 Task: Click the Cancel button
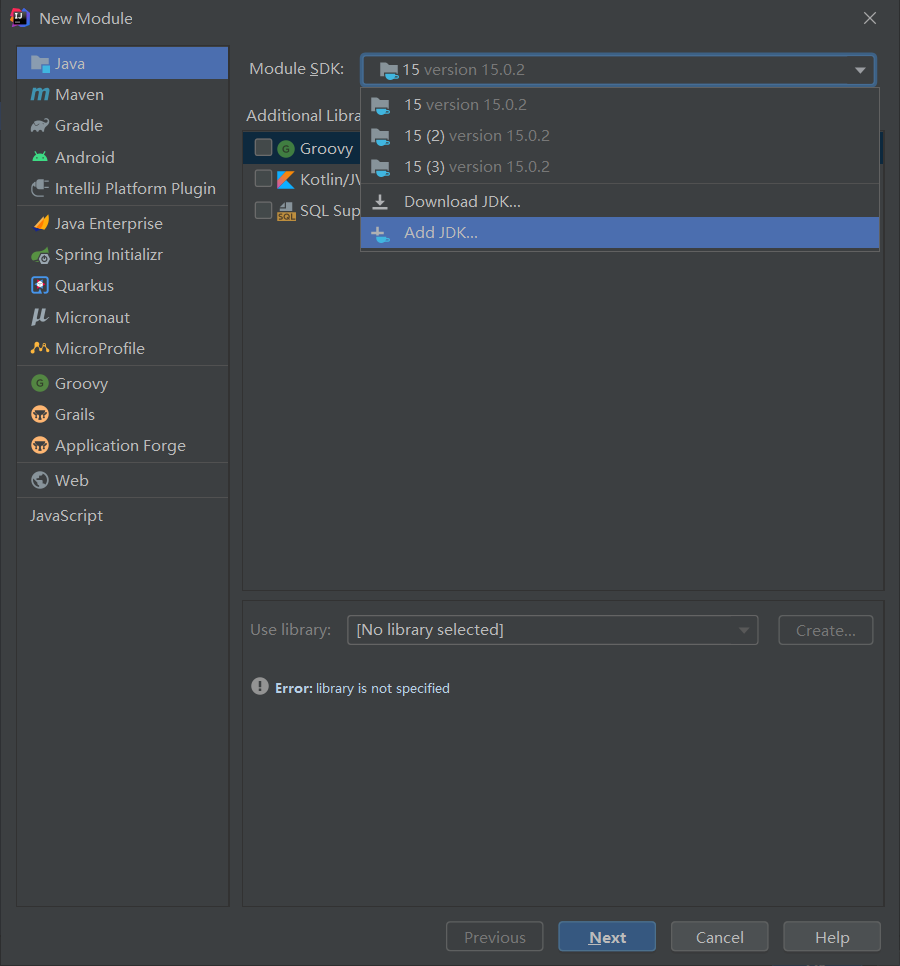tap(720, 937)
